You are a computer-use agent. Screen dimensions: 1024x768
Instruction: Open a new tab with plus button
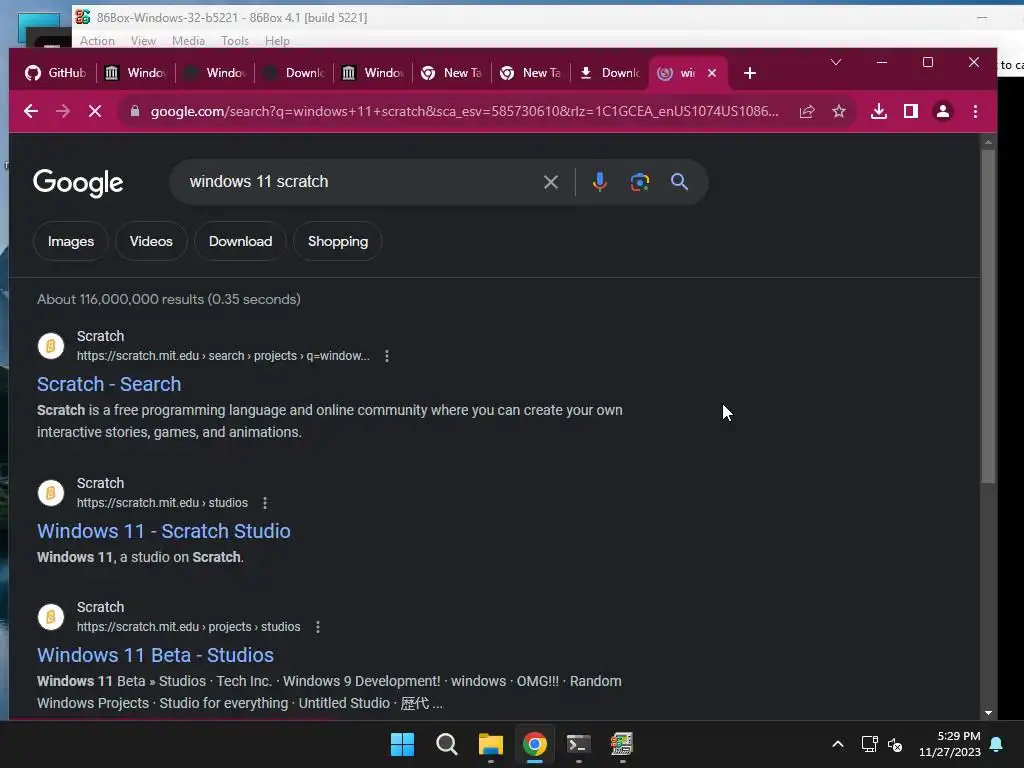pyautogui.click(x=750, y=73)
